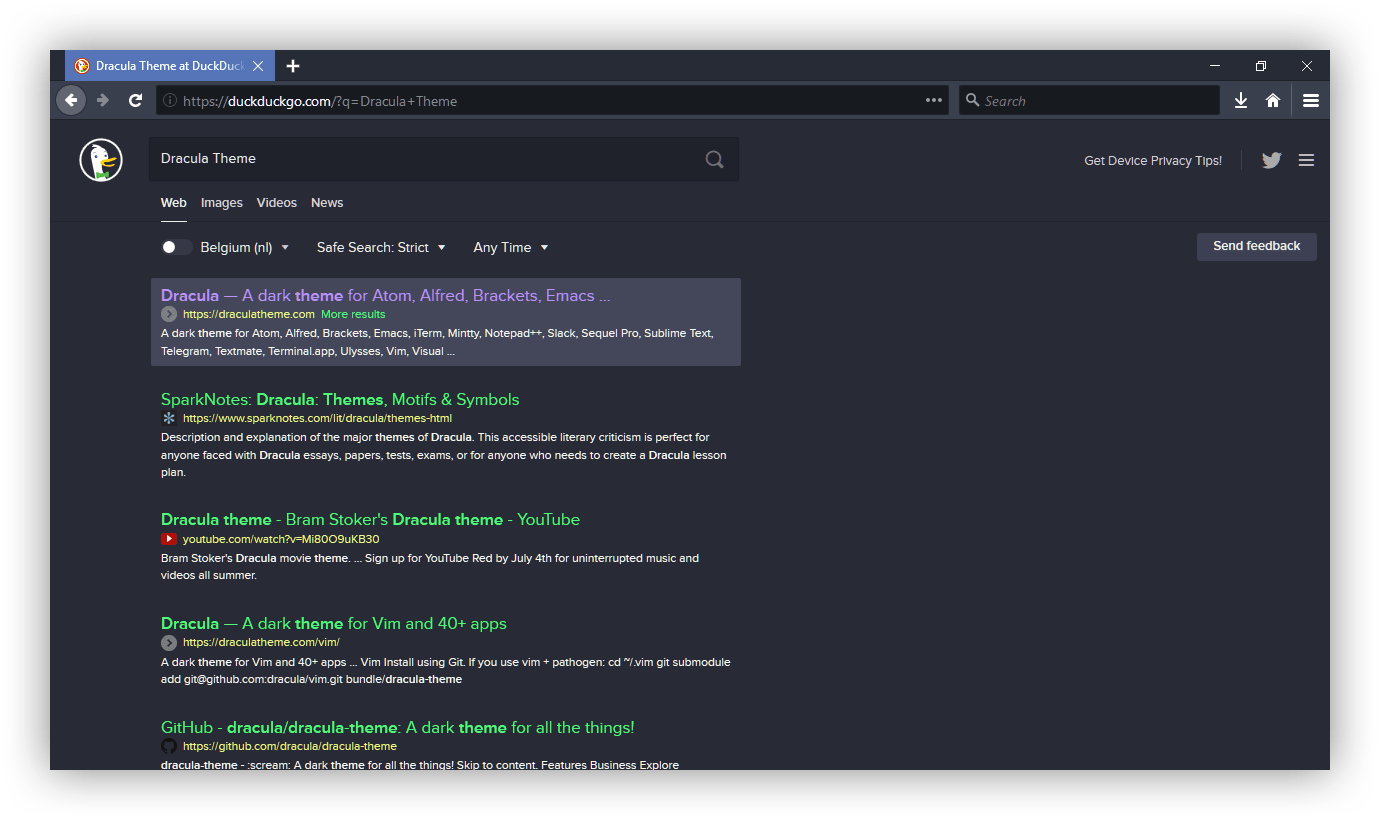Viewport: 1380px width, 820px height.
Task: Toggle the DuckDuckGo dark theme switch
Action: coord(176,246)
